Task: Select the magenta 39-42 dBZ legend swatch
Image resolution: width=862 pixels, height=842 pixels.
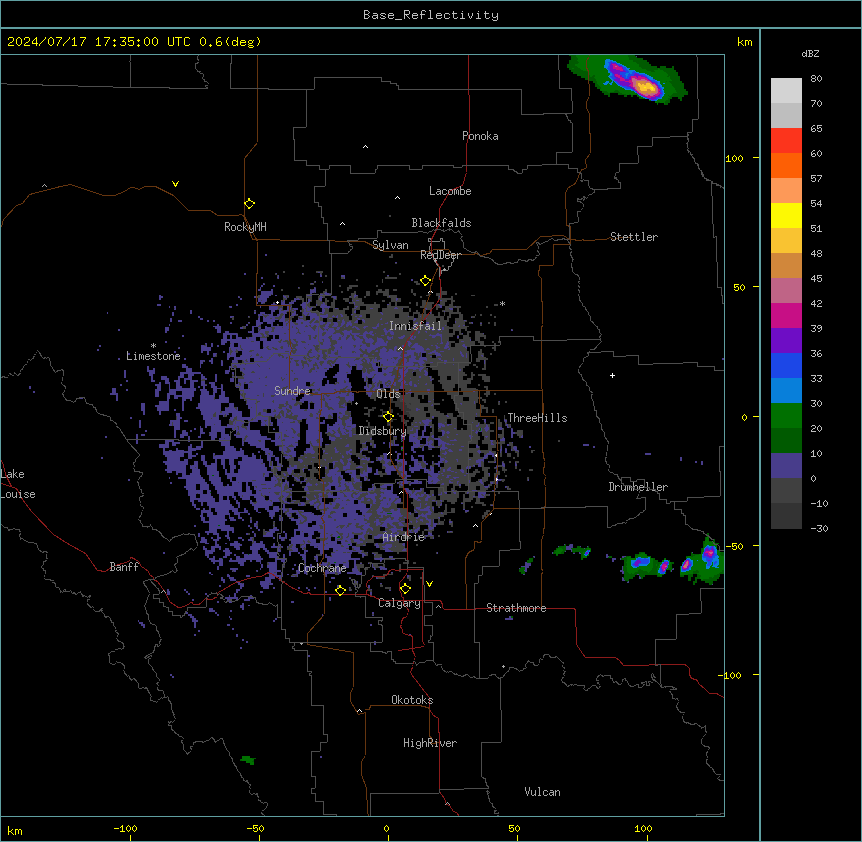Action: 786,315
